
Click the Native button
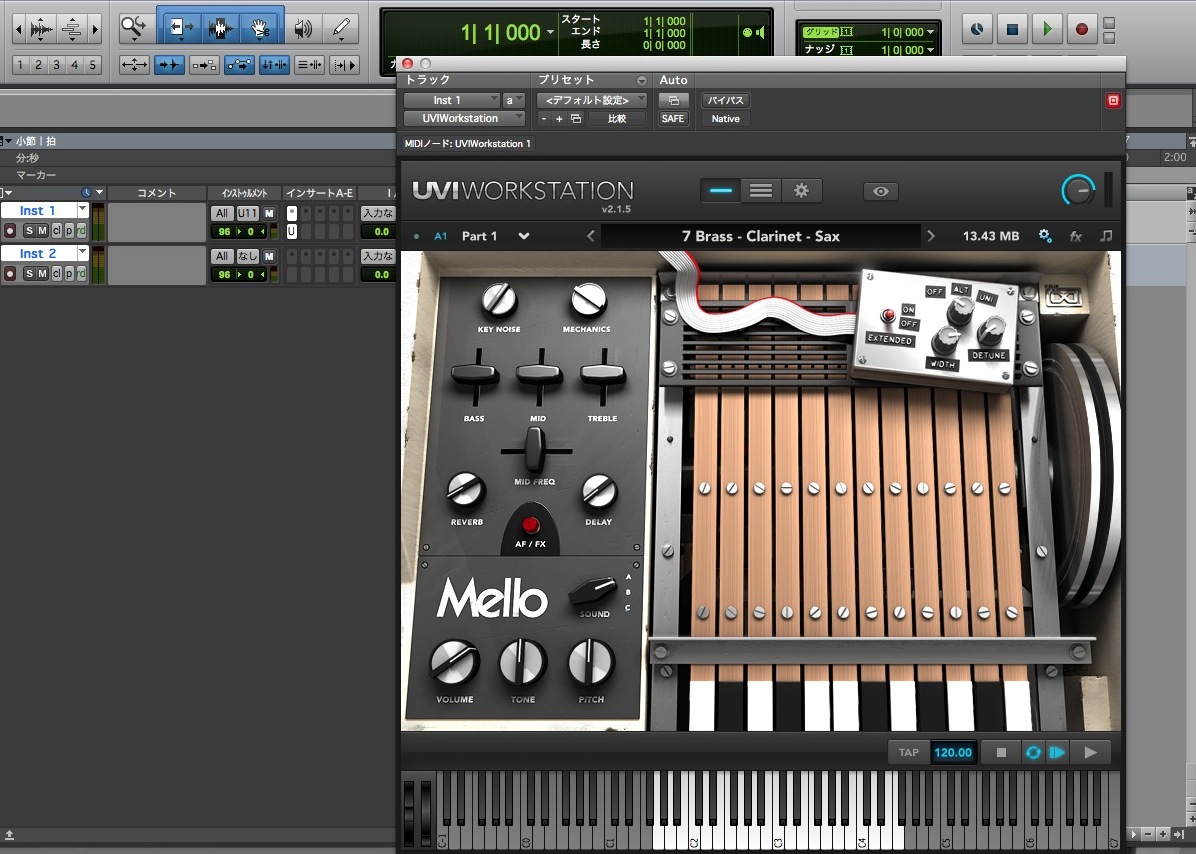tap(725, 119)
